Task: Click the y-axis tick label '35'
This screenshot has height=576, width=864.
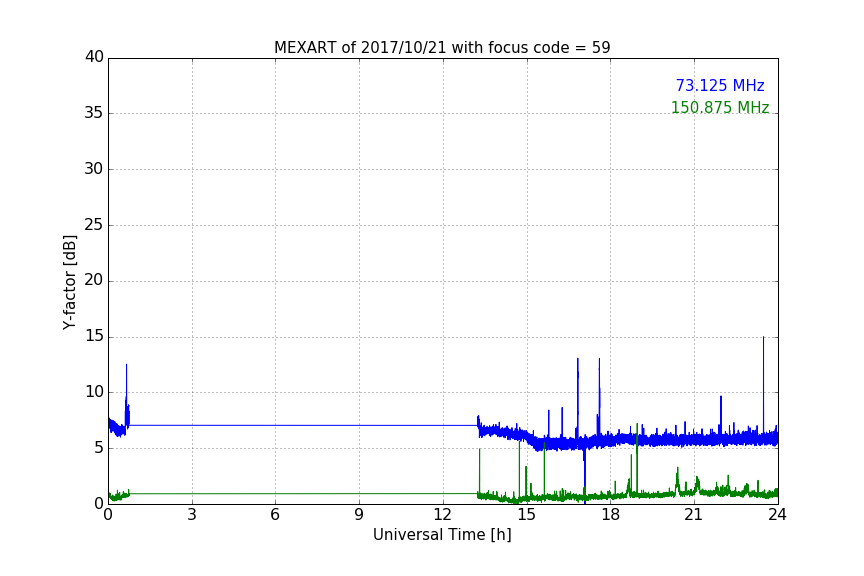Action: click(94, 113)
